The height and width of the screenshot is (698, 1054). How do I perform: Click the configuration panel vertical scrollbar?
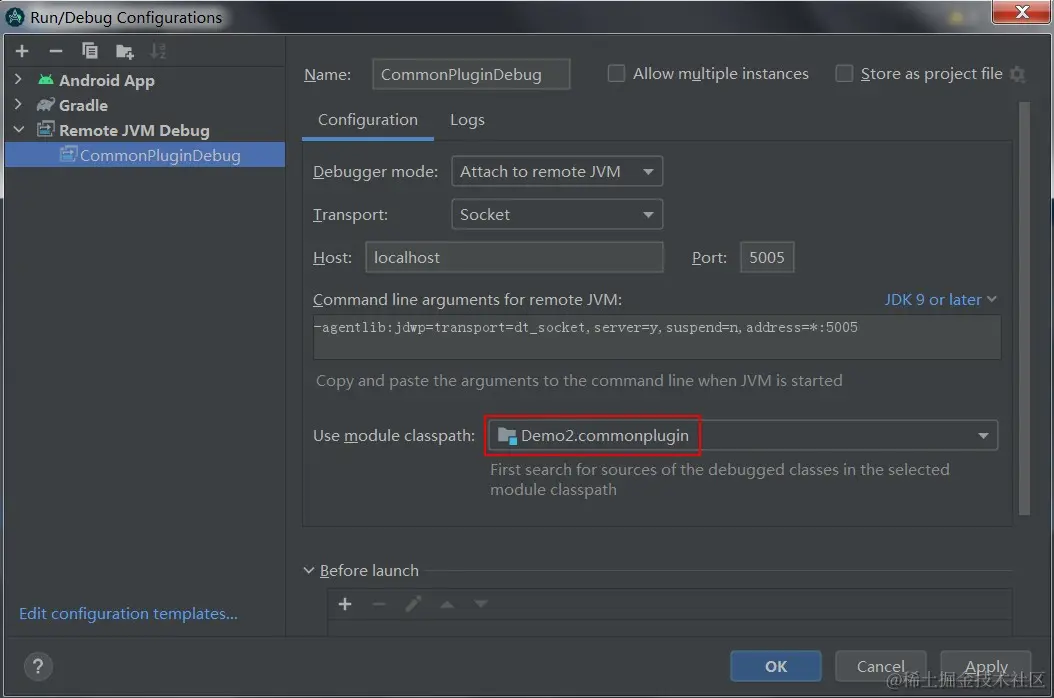pos(1024,308)
